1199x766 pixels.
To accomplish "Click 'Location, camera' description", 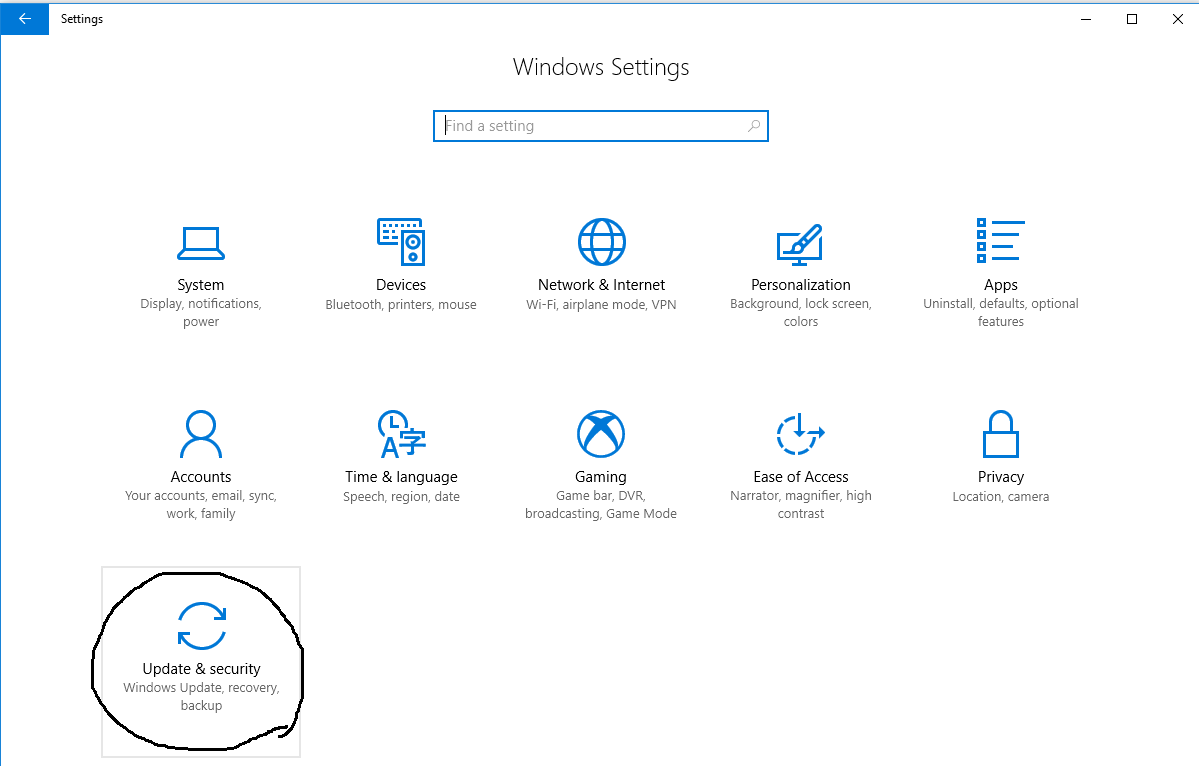I will coord(1000,497).
